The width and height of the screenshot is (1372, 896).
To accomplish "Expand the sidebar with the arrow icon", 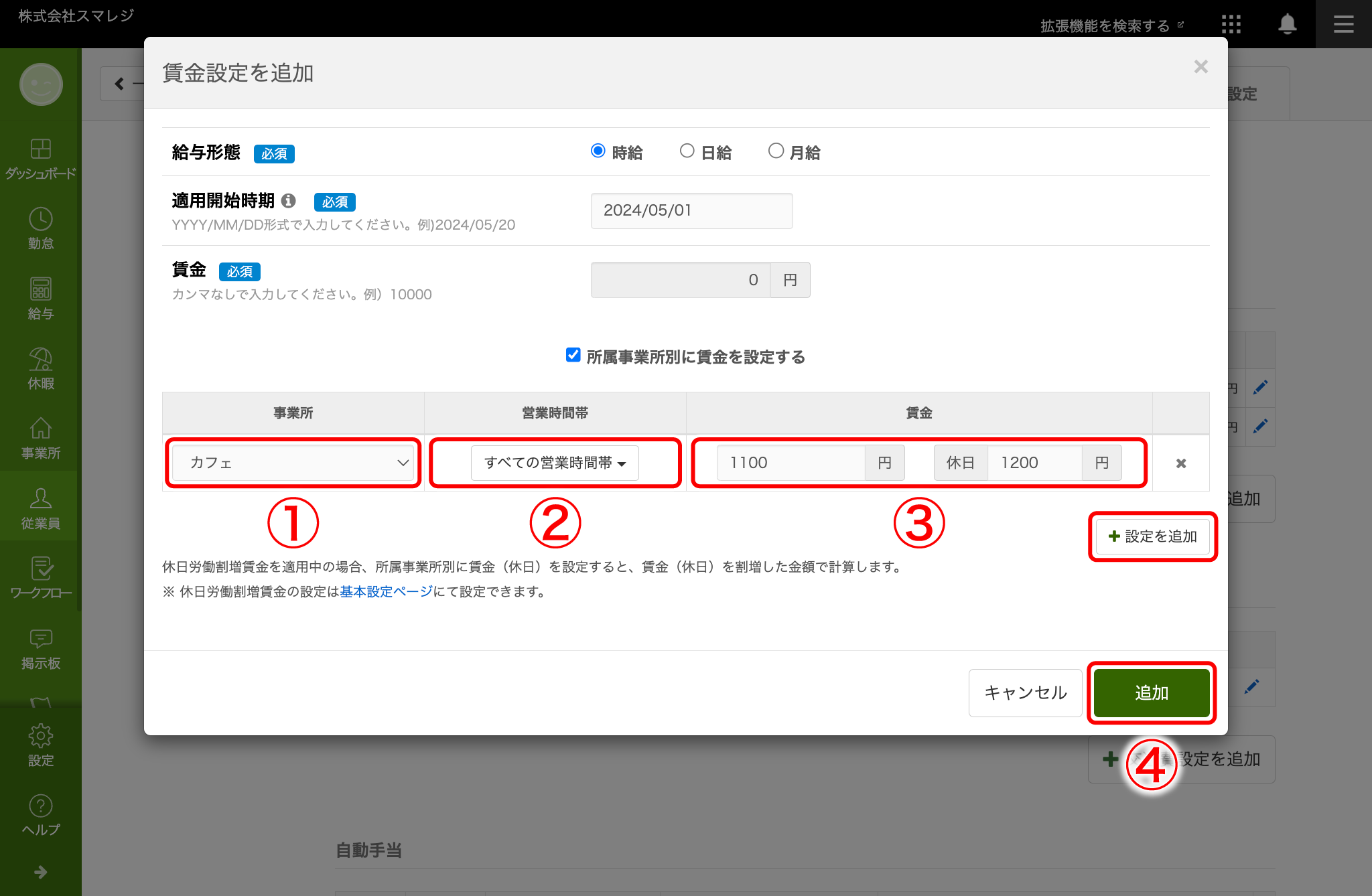I will [x=41, y=872].
